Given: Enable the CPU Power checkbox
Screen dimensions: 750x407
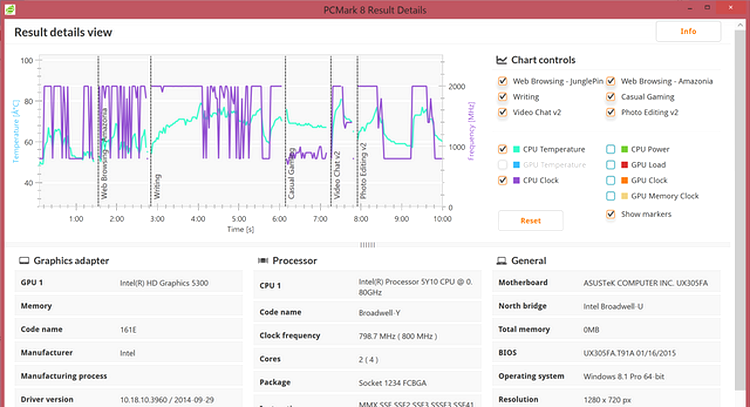Looking at the screenshot, I should click(x=610, y=149).
